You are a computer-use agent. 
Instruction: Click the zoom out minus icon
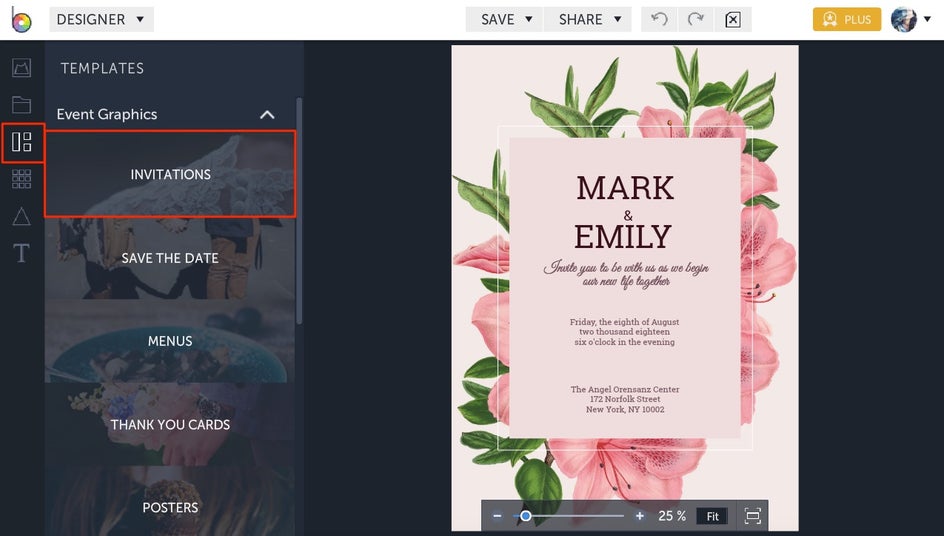(497, 516)
